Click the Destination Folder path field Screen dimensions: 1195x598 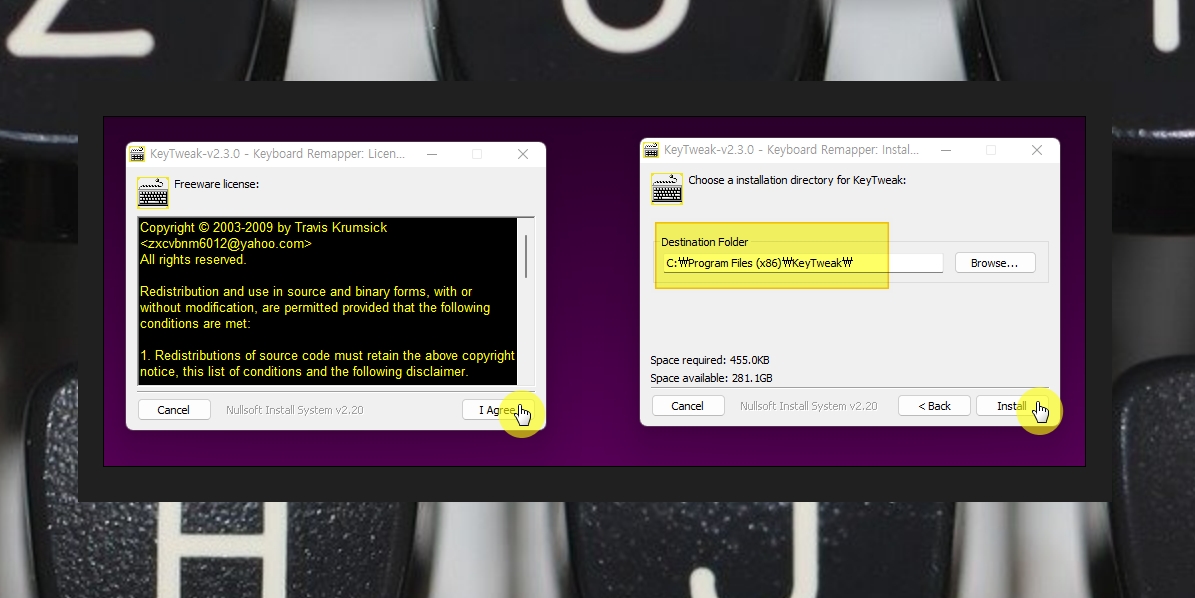803,263
